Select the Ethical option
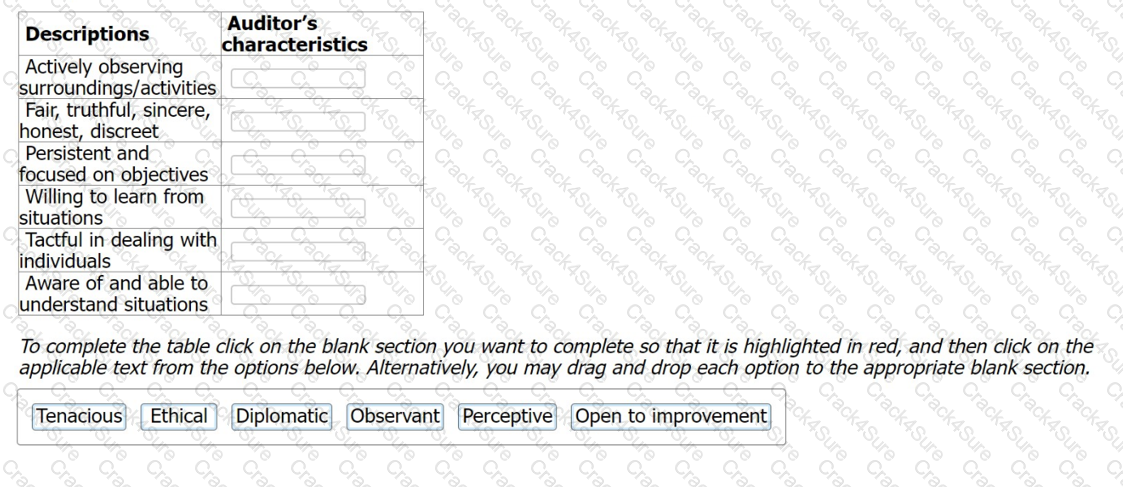 179,416
